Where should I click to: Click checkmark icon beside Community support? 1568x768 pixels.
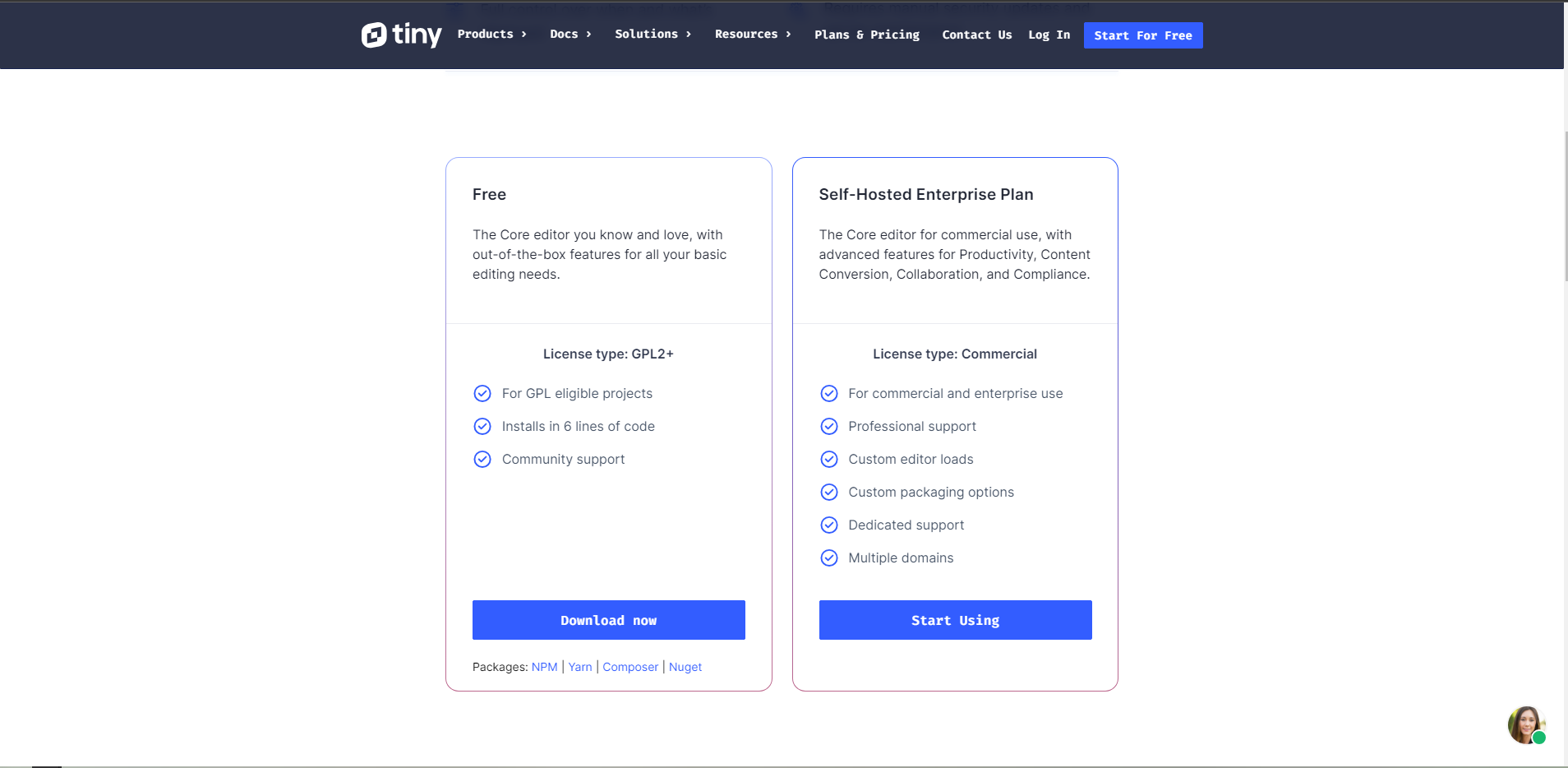point(482,459)
